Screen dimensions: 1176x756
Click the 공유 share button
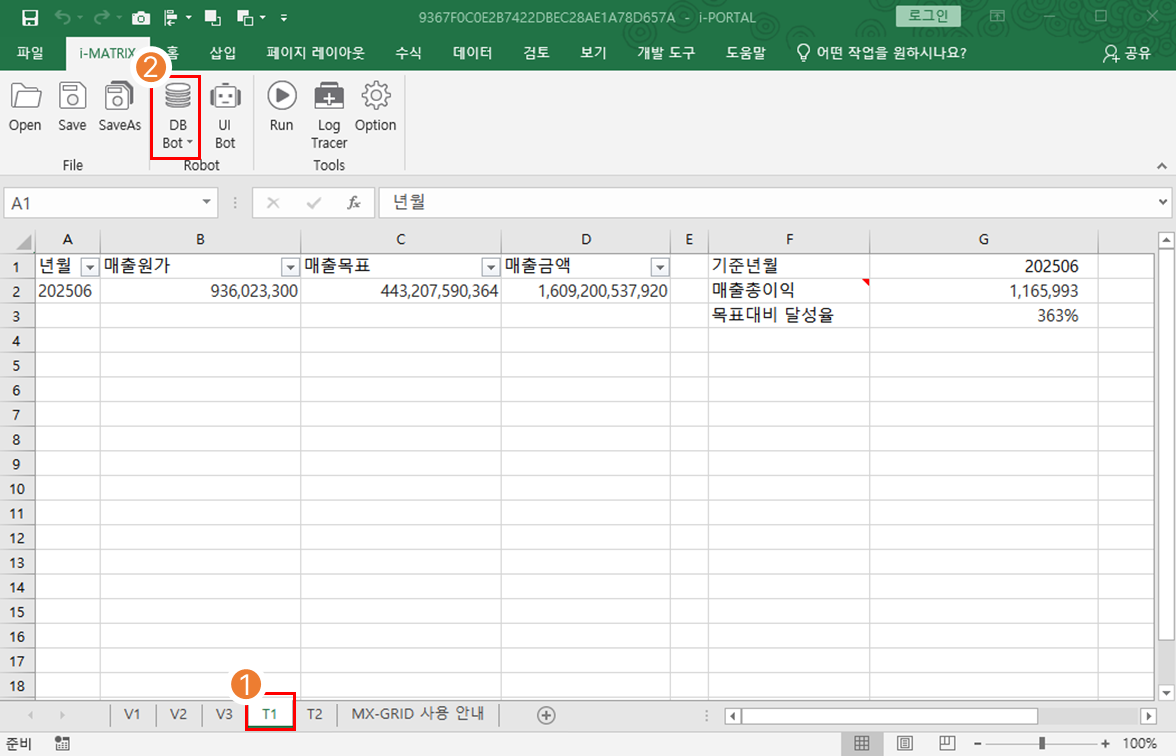pyautogui.click(x=1127, y=53)
